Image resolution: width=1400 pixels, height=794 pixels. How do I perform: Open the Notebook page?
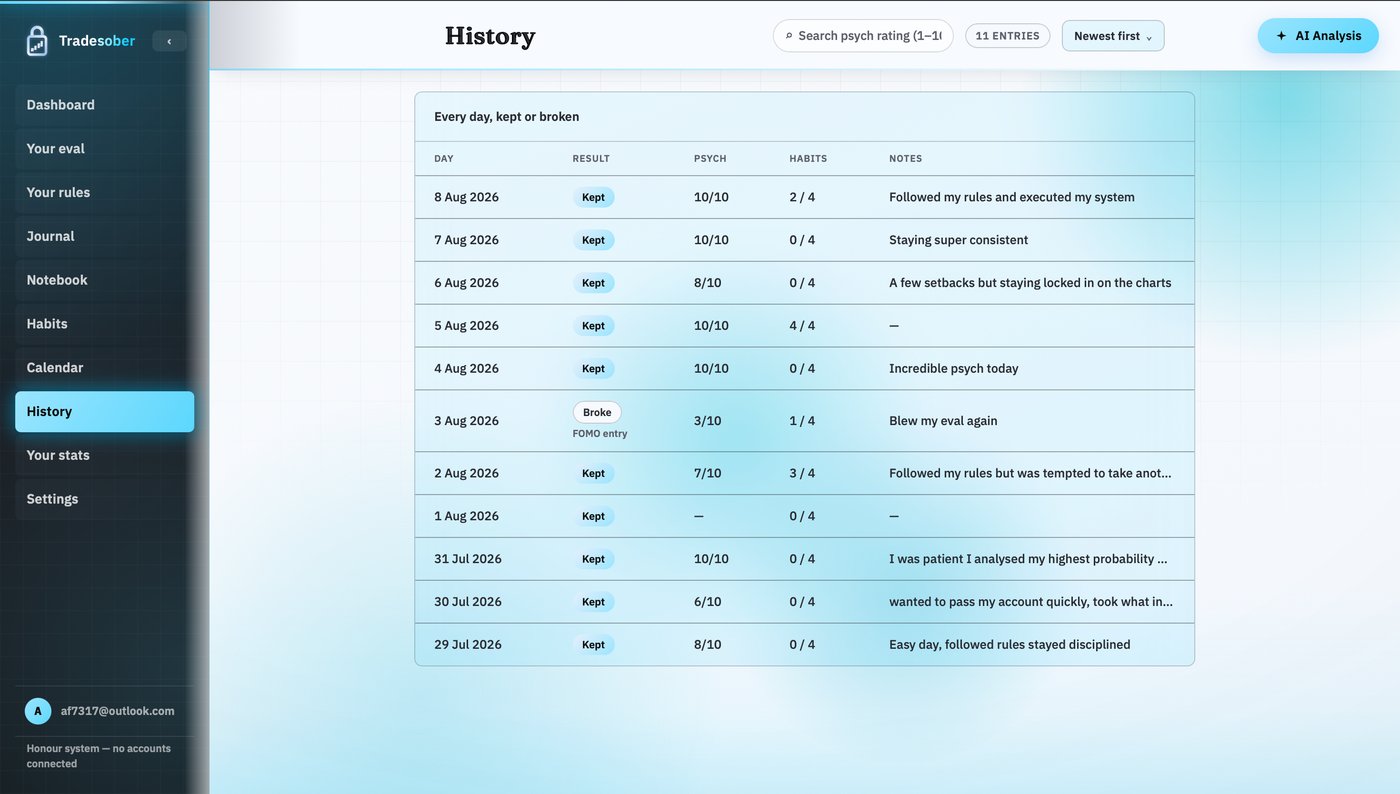(x=105, y=280)
